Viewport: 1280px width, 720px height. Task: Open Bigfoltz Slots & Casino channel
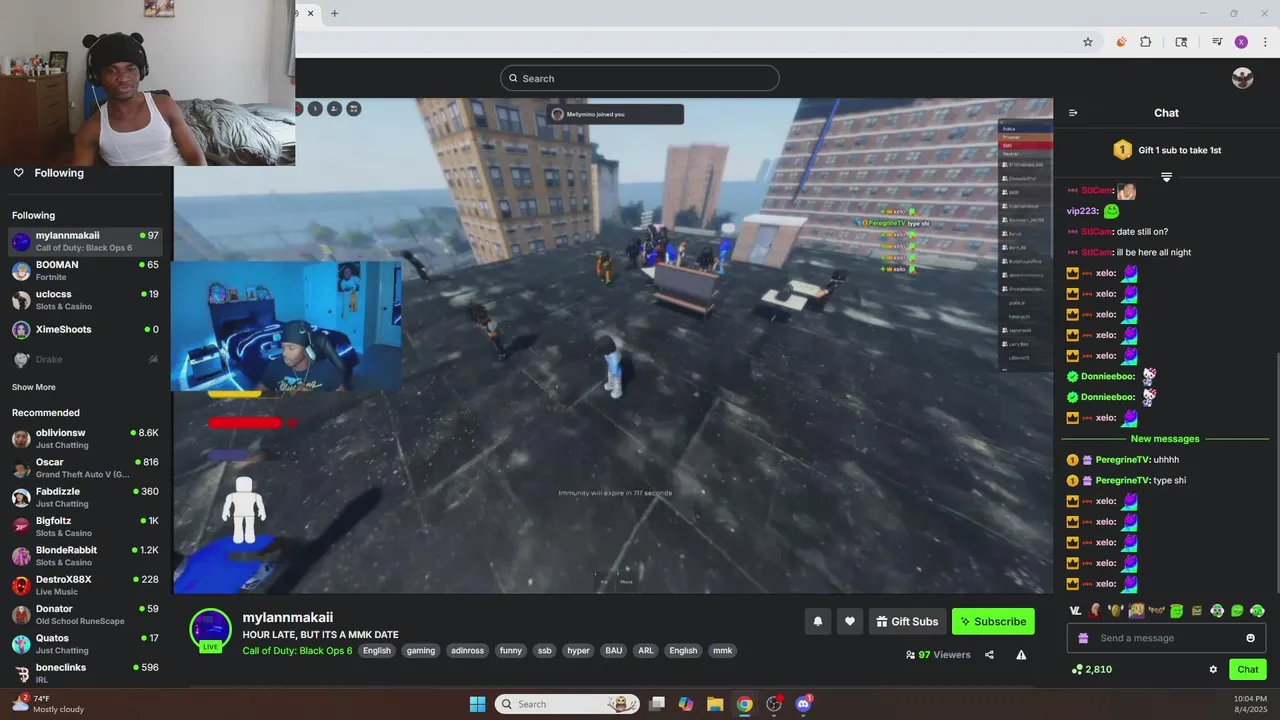[86, 526]
